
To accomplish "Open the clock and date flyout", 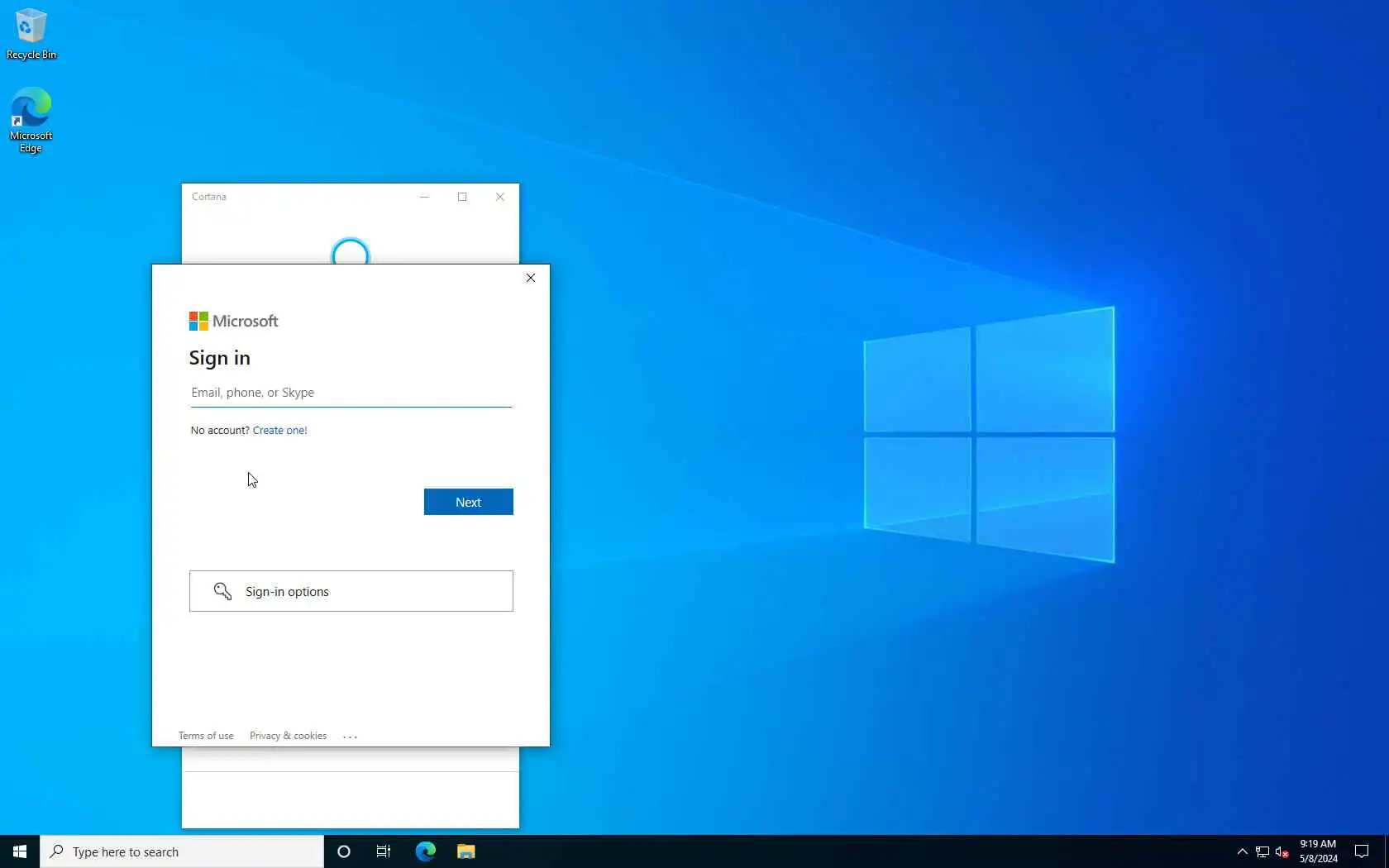I will click(x=1318, y=851).
